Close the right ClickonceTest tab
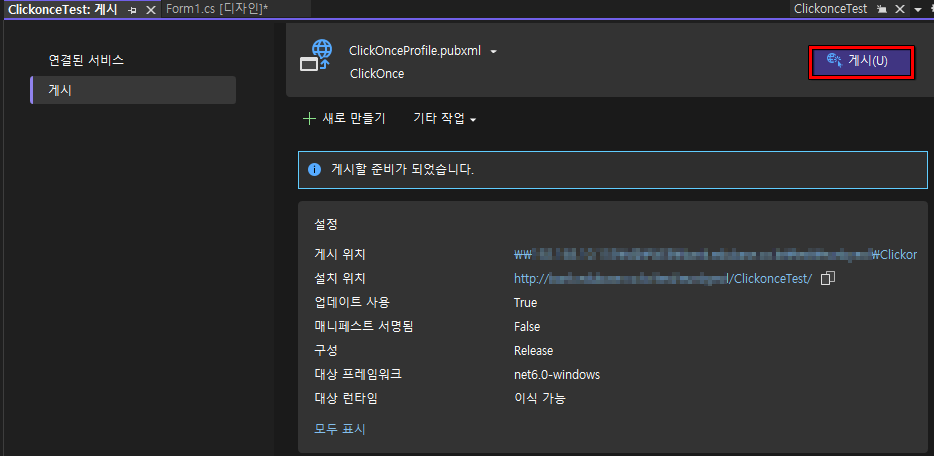The height and width of the screenshot is (456, 934). (900, 10)
